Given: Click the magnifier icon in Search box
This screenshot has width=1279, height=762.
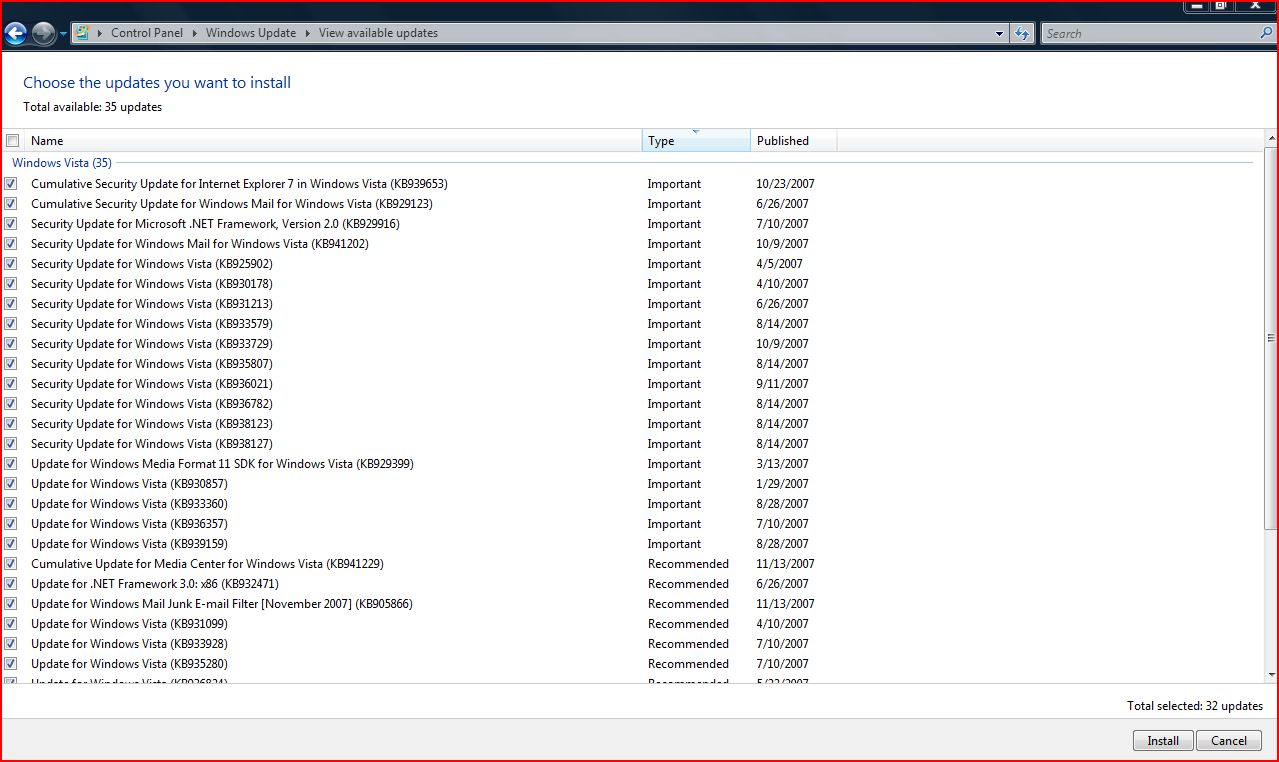Looking at the screenshot, I should 1267,33.
